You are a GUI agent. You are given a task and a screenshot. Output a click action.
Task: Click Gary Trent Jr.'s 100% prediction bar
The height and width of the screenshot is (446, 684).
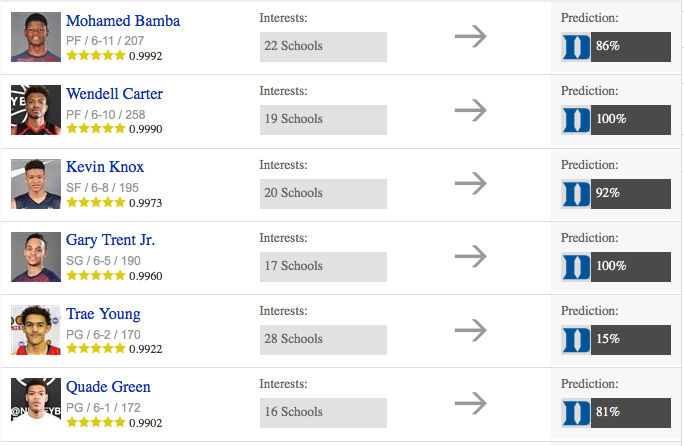point(630,266)
